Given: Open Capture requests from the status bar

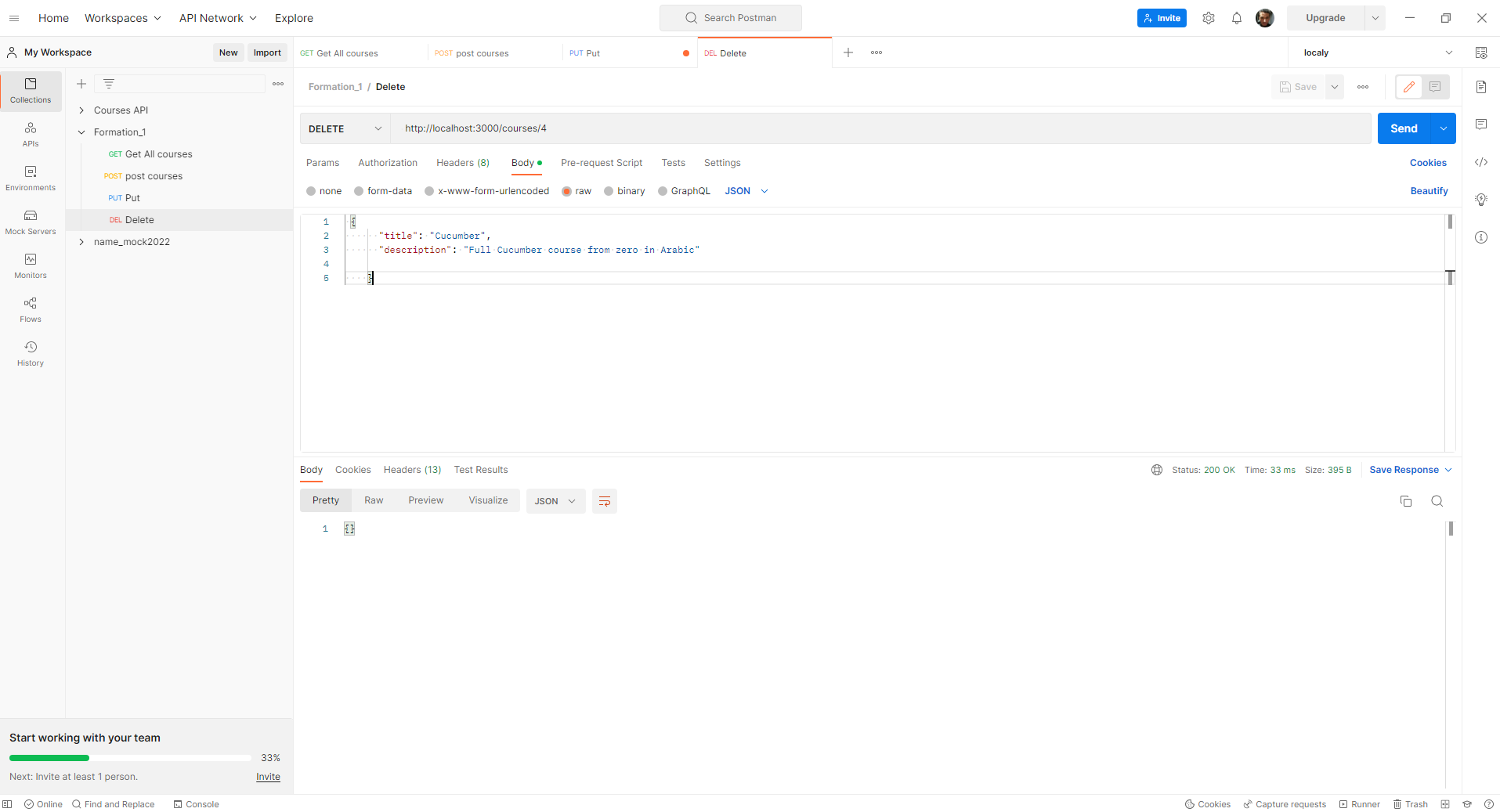Looking at the screenshot, I should point(1285,803).
